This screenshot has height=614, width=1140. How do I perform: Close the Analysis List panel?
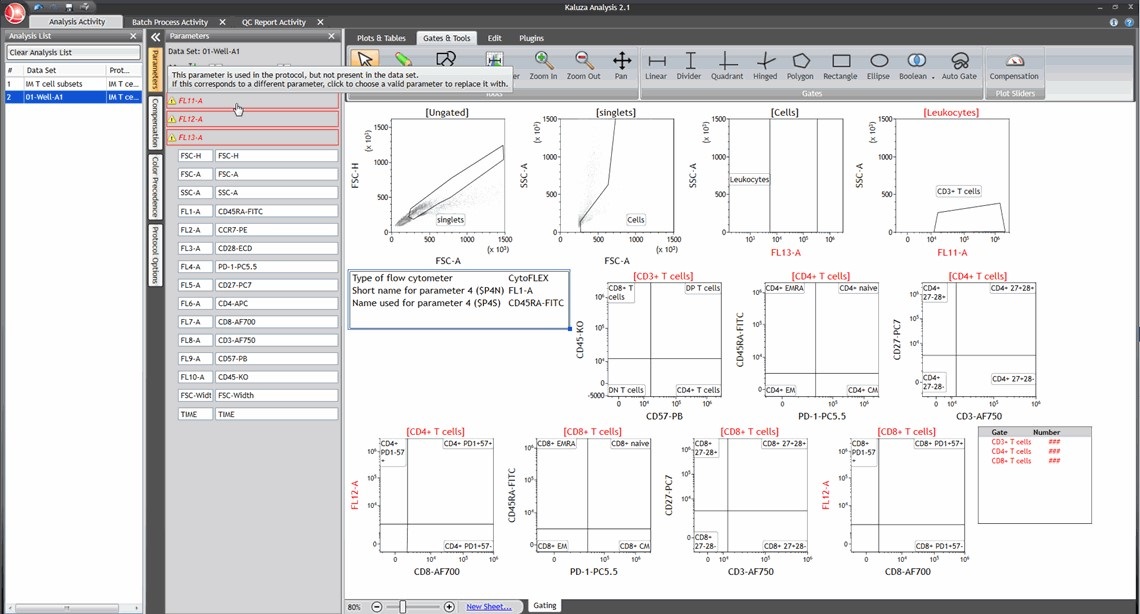[133, 36]
